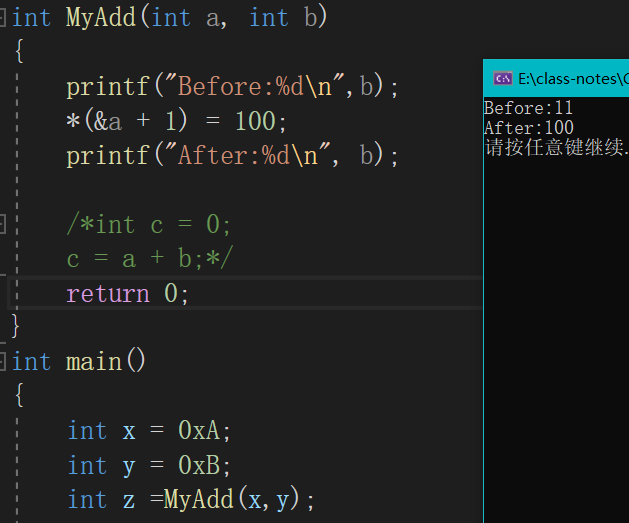Collapse the main function outline toggle
This screenshot has width=629, height=523.
pos(2,361)
